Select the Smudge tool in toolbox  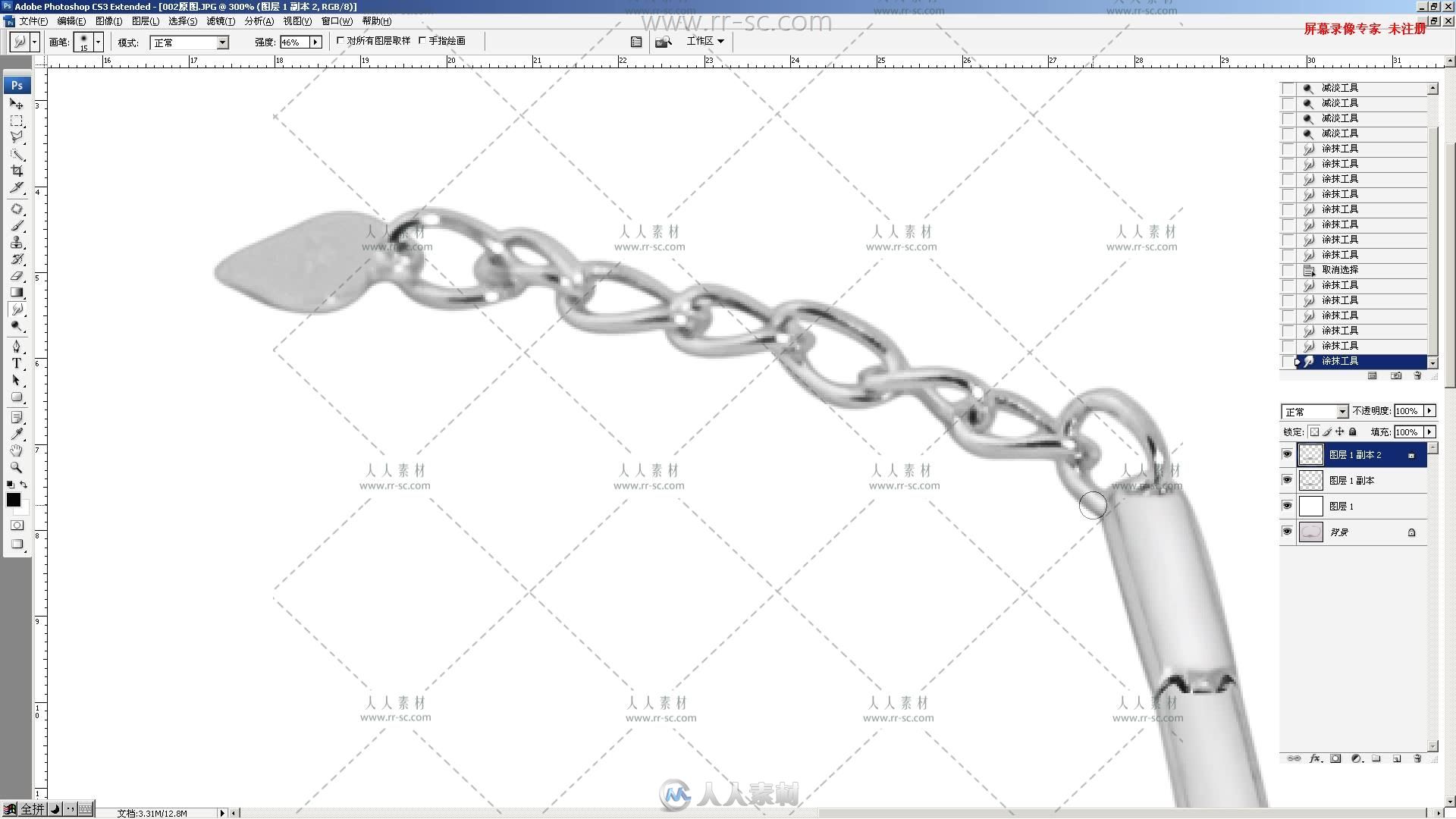tap(17, 309)
